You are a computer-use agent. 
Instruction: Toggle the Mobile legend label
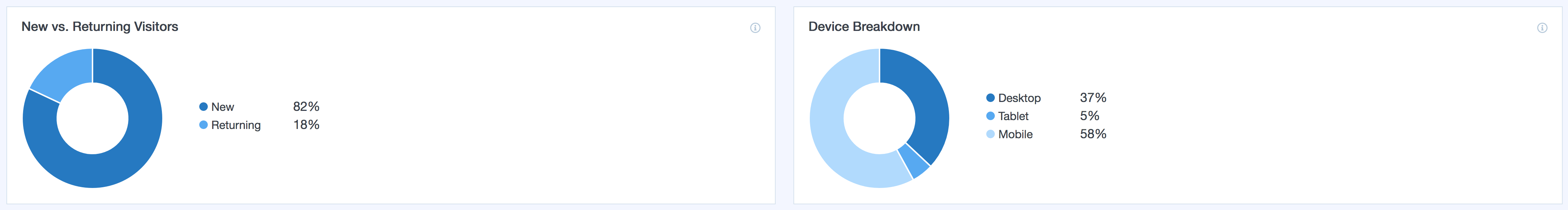(1015, 135)
